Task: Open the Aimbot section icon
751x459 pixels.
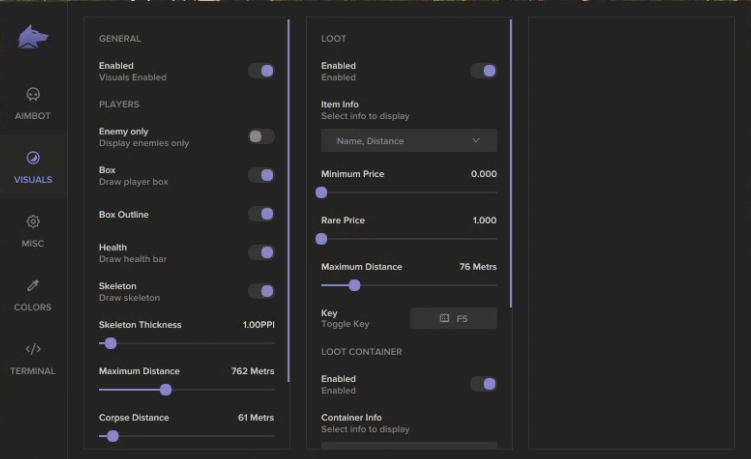Action: pyautogui.click(x=33, y=94)
